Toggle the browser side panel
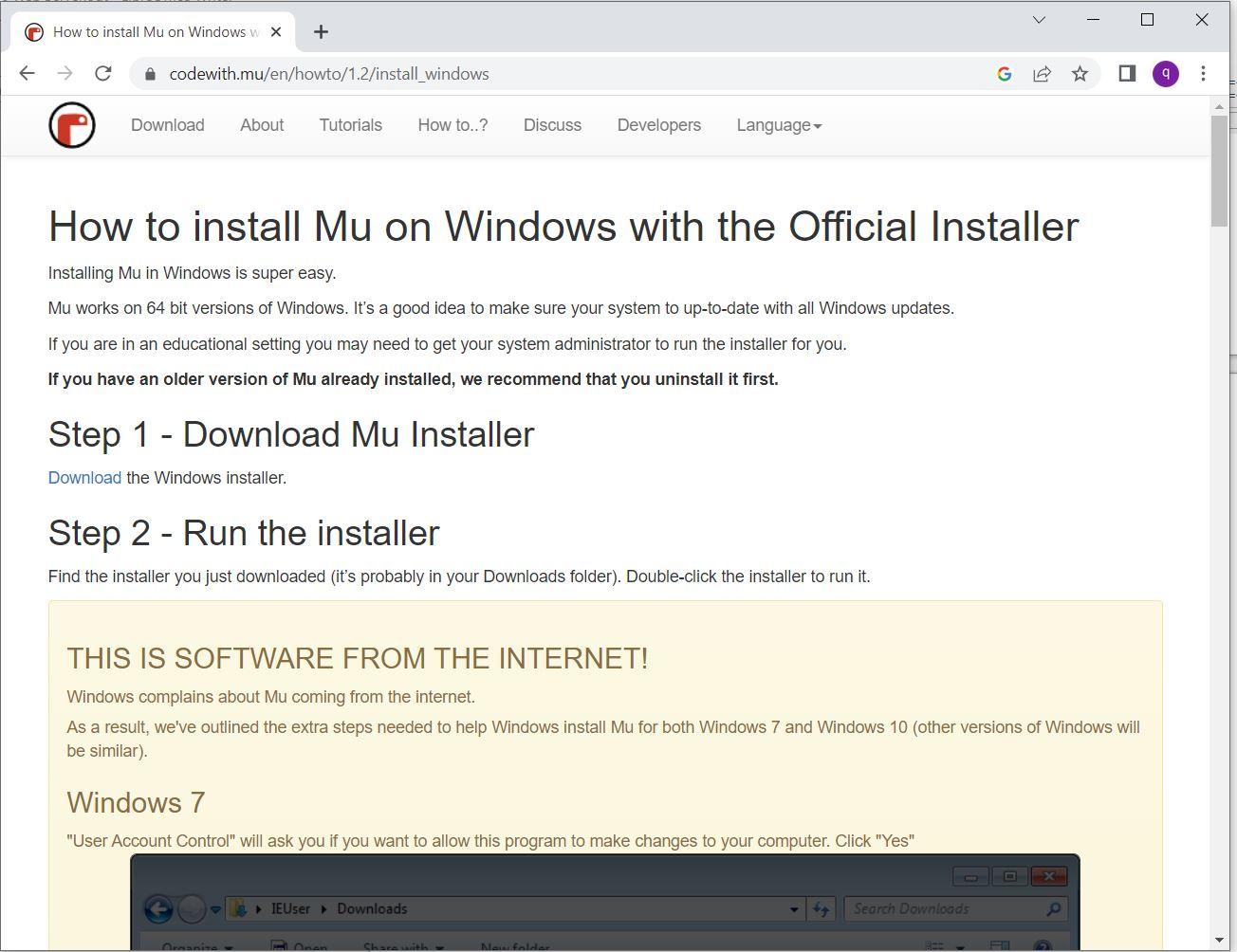The image size is (1237, 952). [1126, 73]
